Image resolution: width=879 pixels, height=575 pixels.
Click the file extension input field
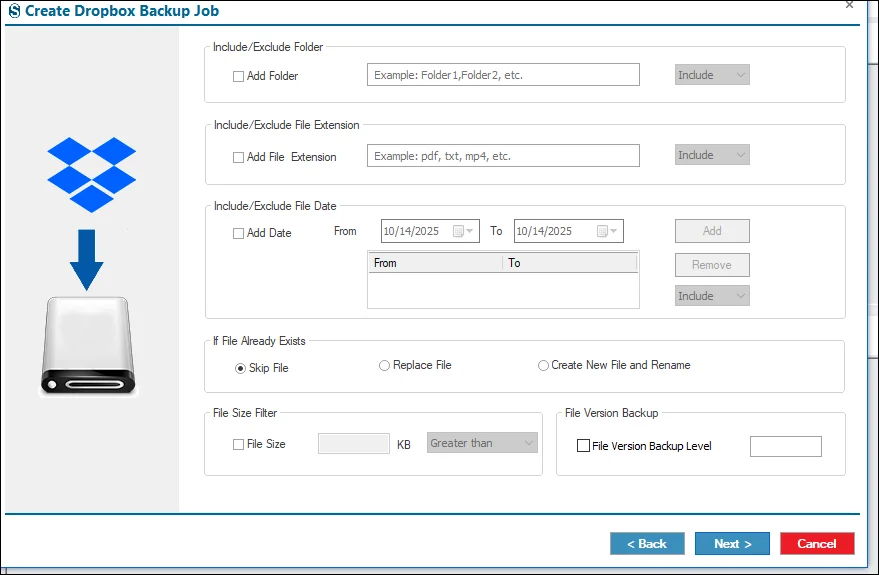(x=503, y=156)
